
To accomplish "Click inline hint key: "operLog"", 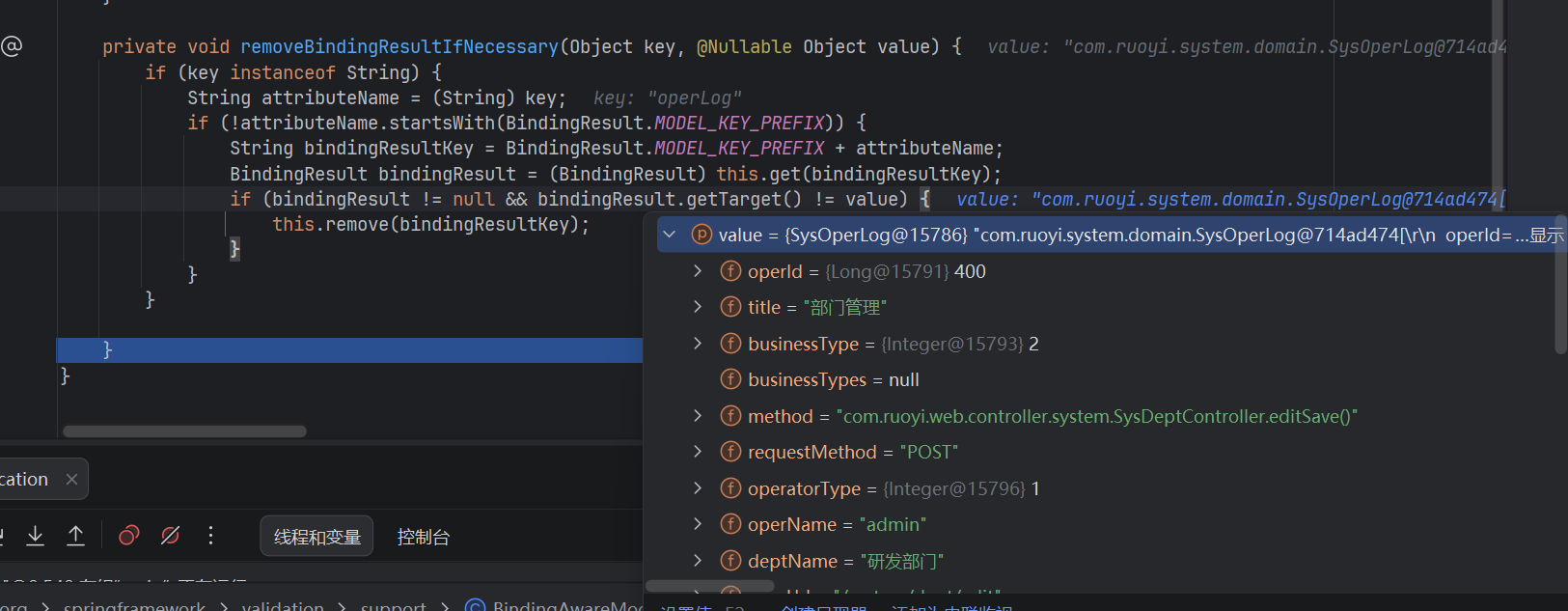I will (x=668, y=97).
